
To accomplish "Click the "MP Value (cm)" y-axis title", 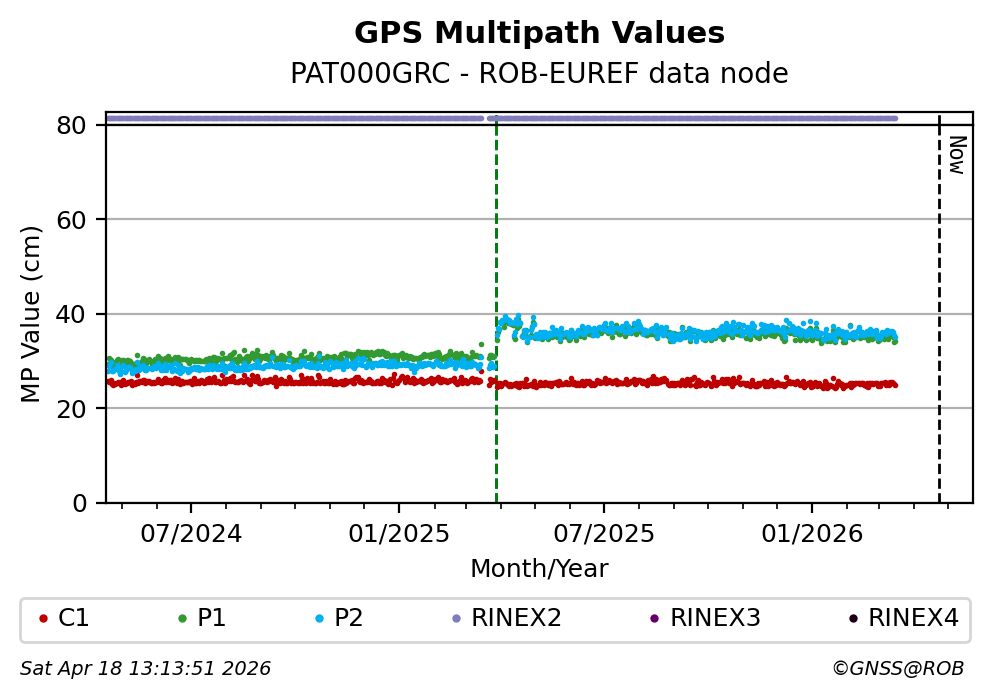I will [x=32, y=314].
